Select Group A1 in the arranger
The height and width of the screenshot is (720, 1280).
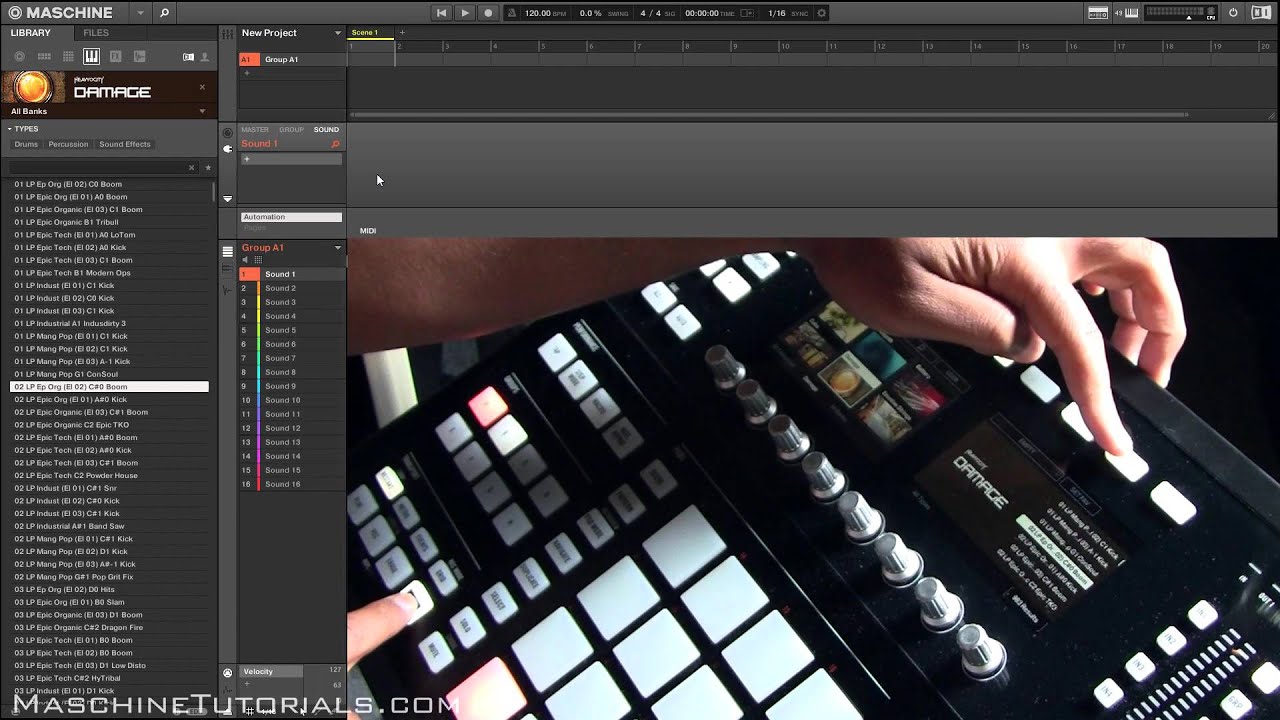pos(292,60)
